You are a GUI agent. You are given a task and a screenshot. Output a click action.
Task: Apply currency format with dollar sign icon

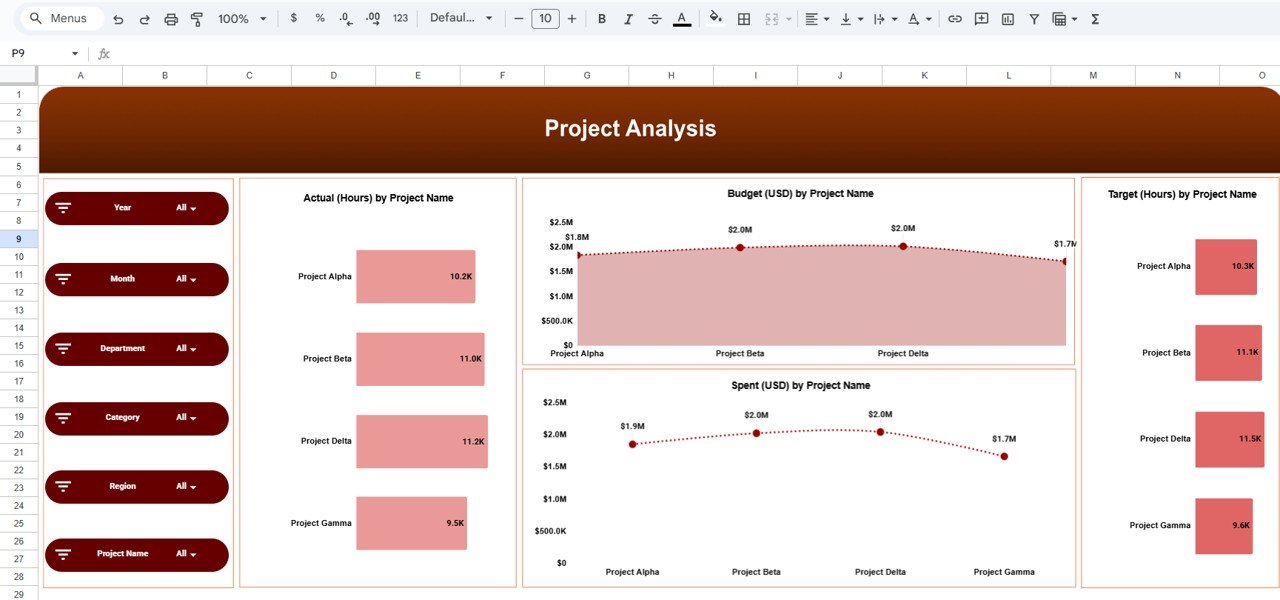click(291, 18)
